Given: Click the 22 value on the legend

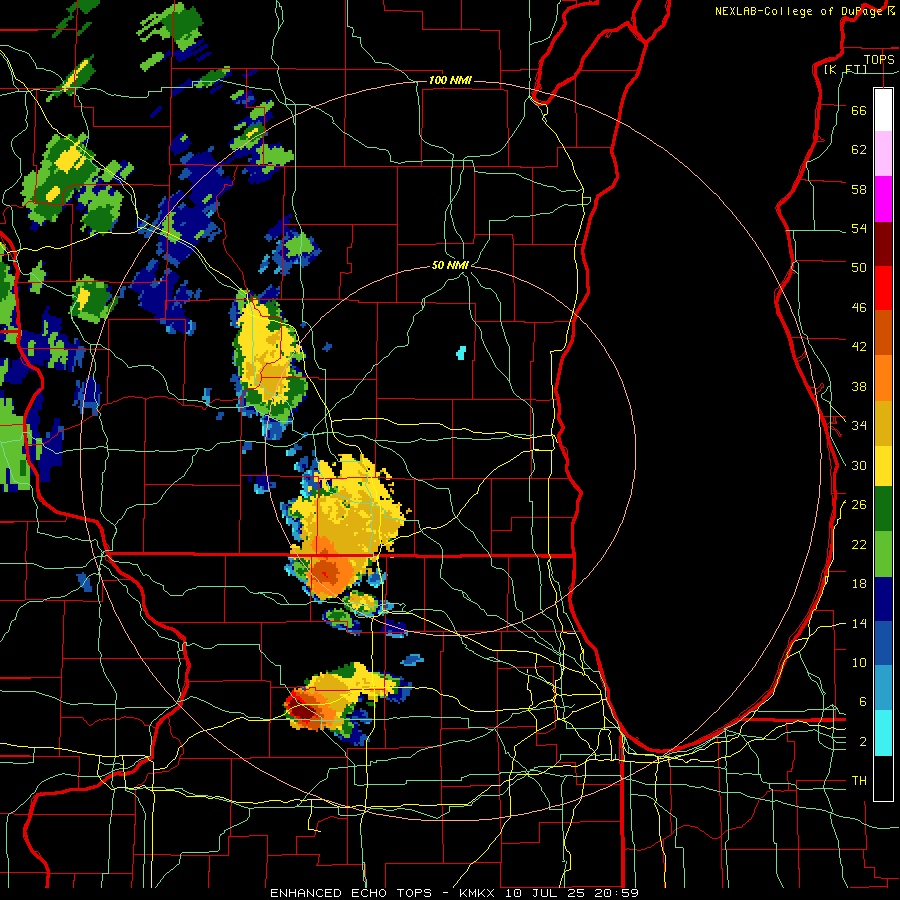Looking at the screenshot, I should click(859, 544).
